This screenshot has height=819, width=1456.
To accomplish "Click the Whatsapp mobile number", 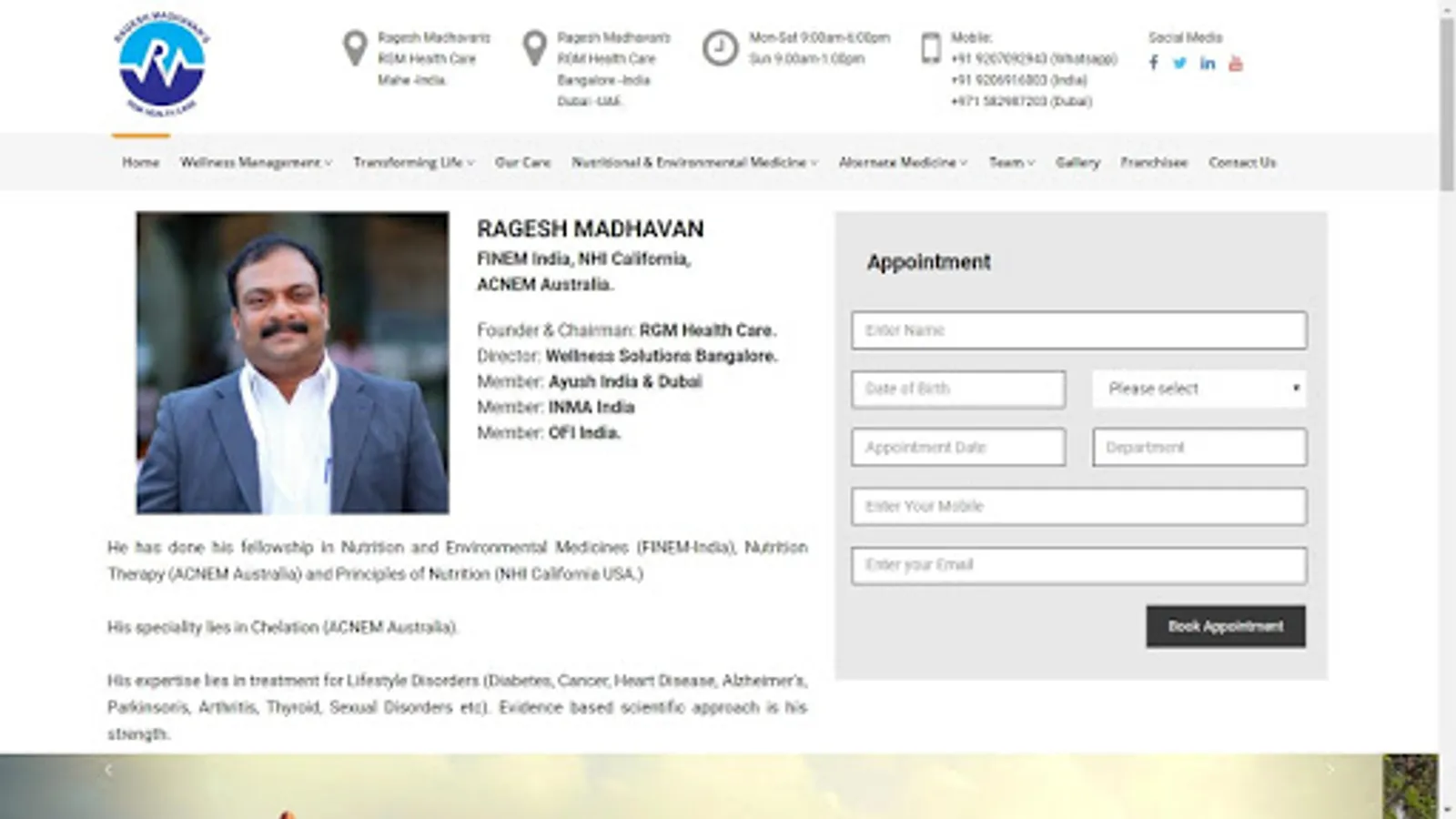I will tap(1034, 58).
